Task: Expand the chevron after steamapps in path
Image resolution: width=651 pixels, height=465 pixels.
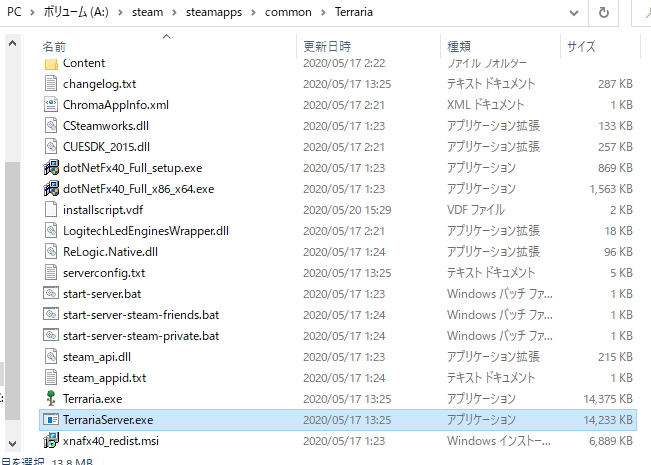Action: (253, 12)
